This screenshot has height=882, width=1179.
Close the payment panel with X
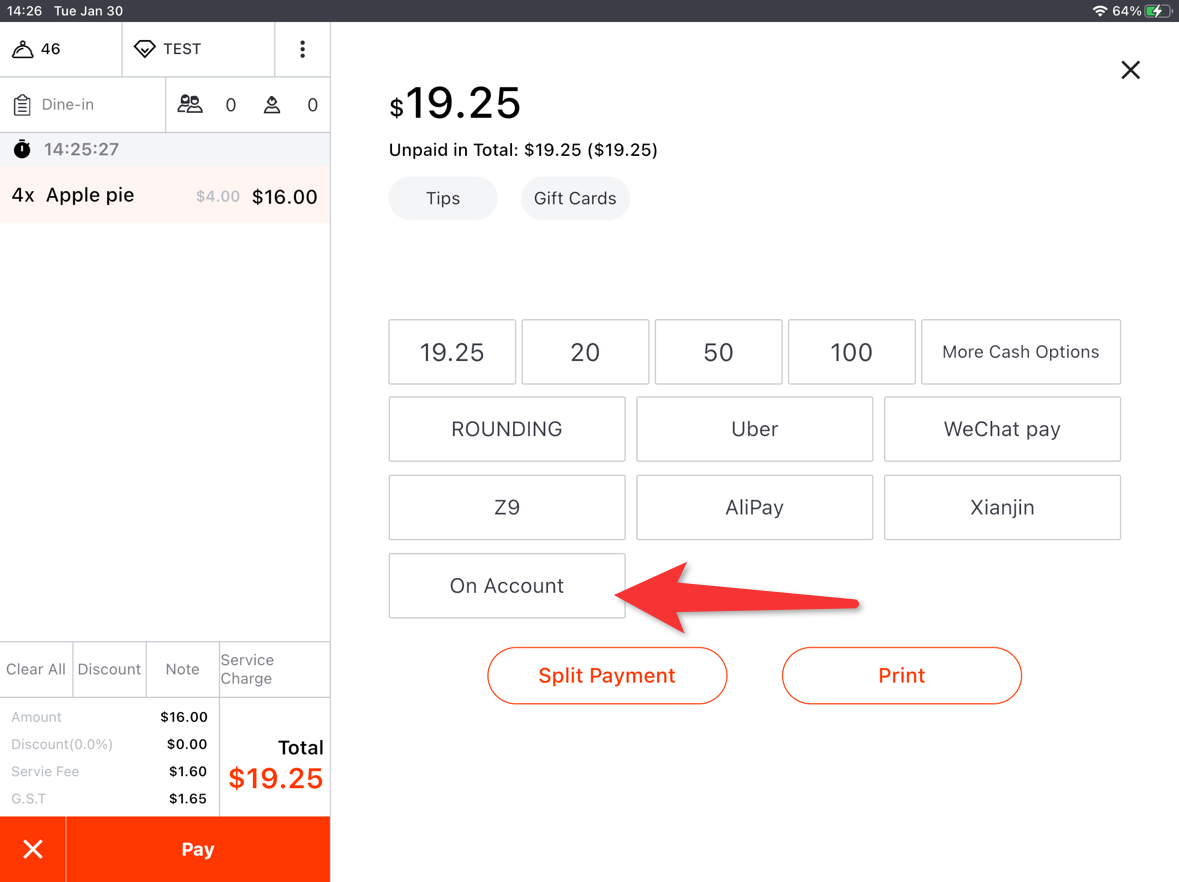pyautogui.click(x=1130, y=70)
